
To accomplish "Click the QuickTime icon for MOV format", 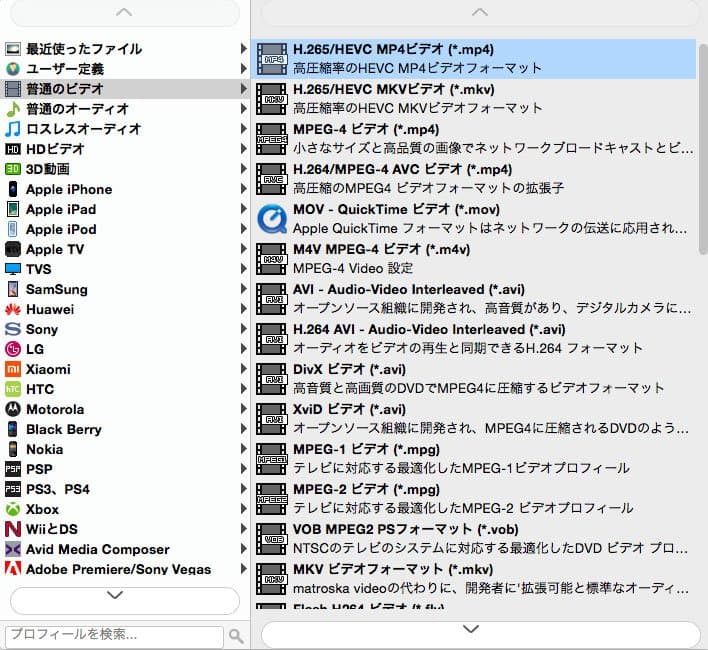I will 272,219.
